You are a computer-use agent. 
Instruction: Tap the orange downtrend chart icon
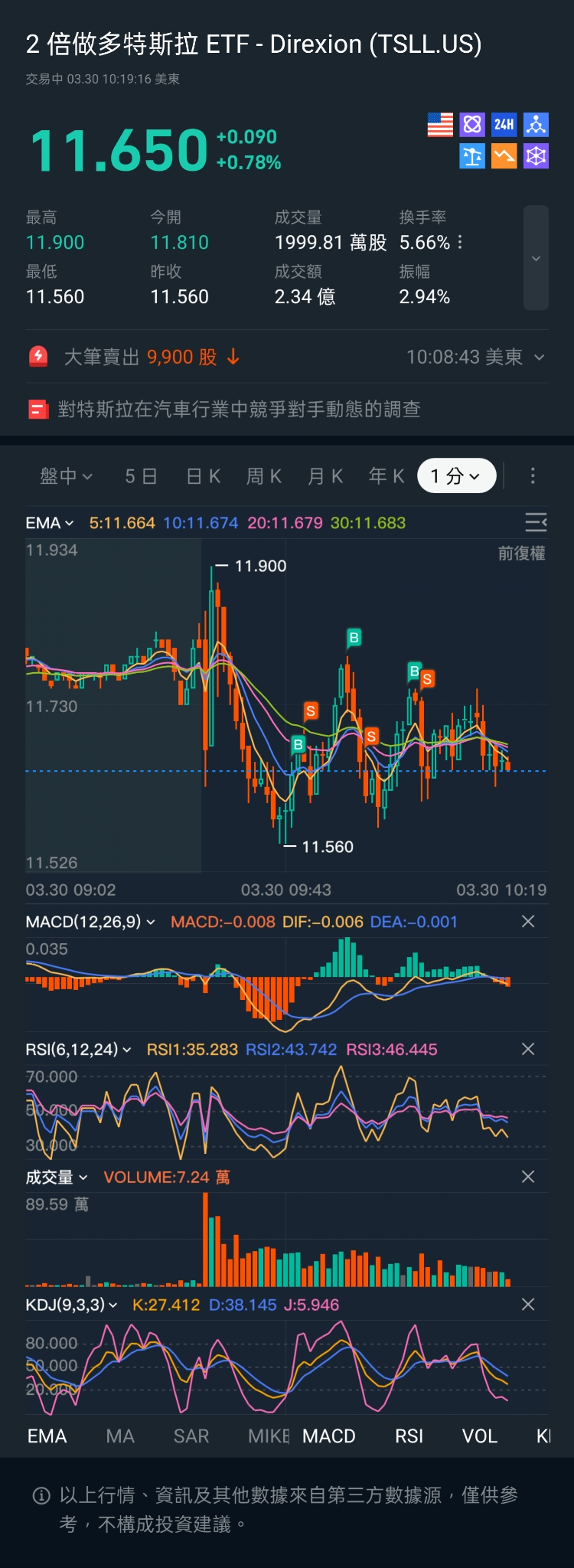click(x=504, y=156)
